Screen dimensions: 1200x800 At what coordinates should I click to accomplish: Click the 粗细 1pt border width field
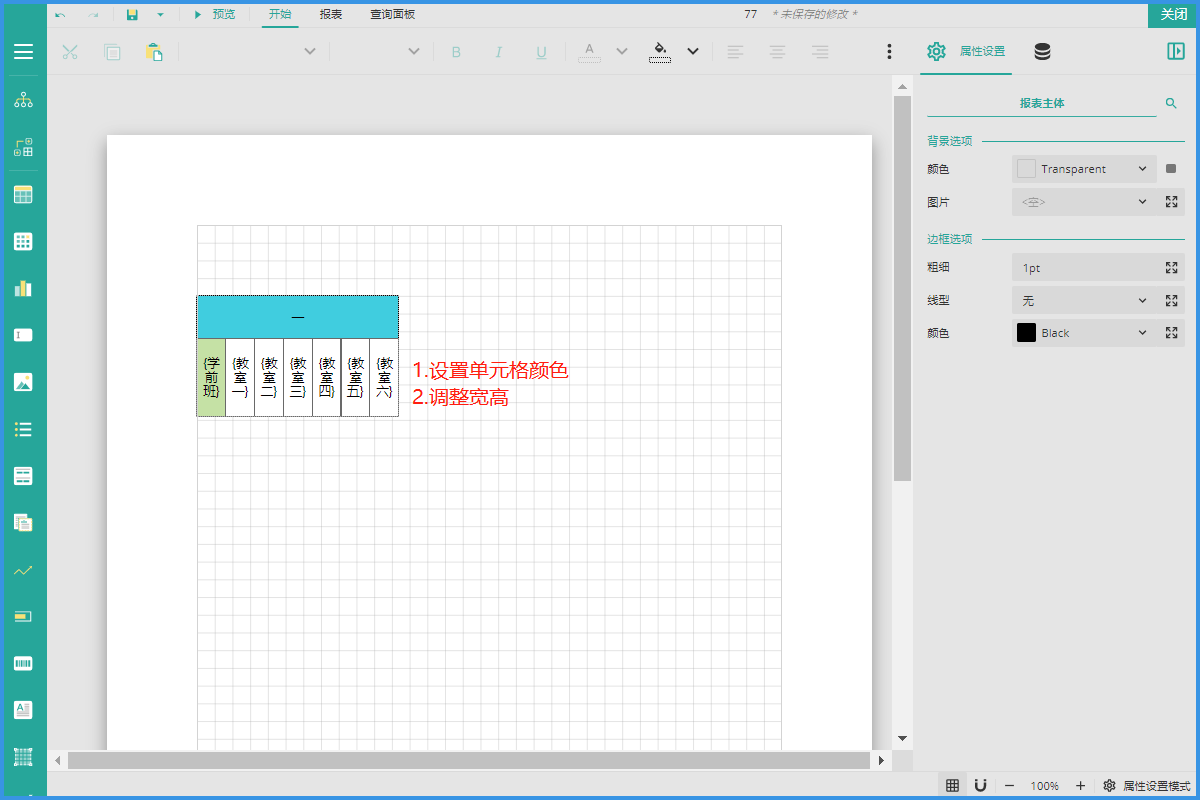coord(1084,268)
